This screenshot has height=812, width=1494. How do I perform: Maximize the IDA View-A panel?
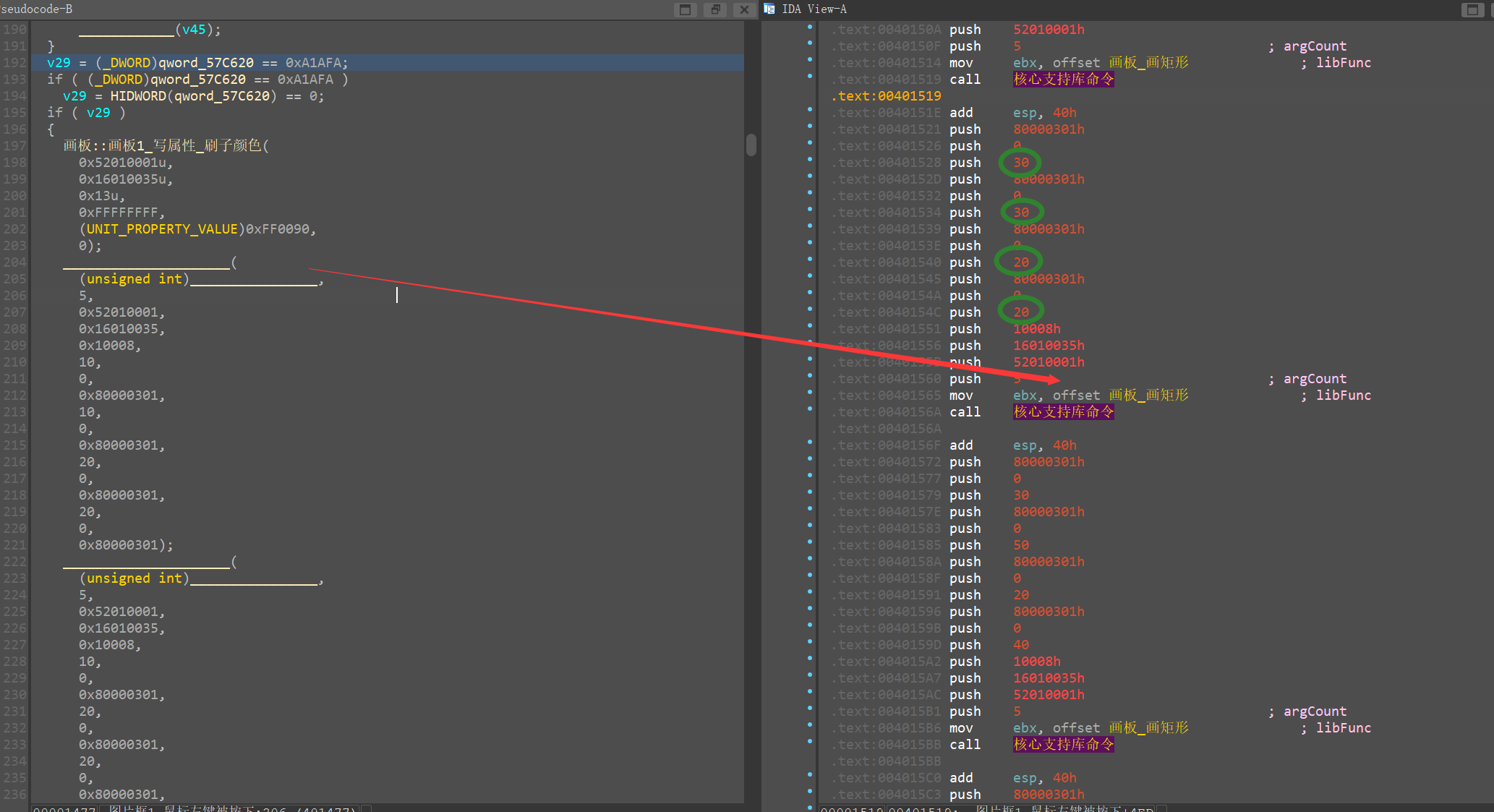(x=1472, y=9)
